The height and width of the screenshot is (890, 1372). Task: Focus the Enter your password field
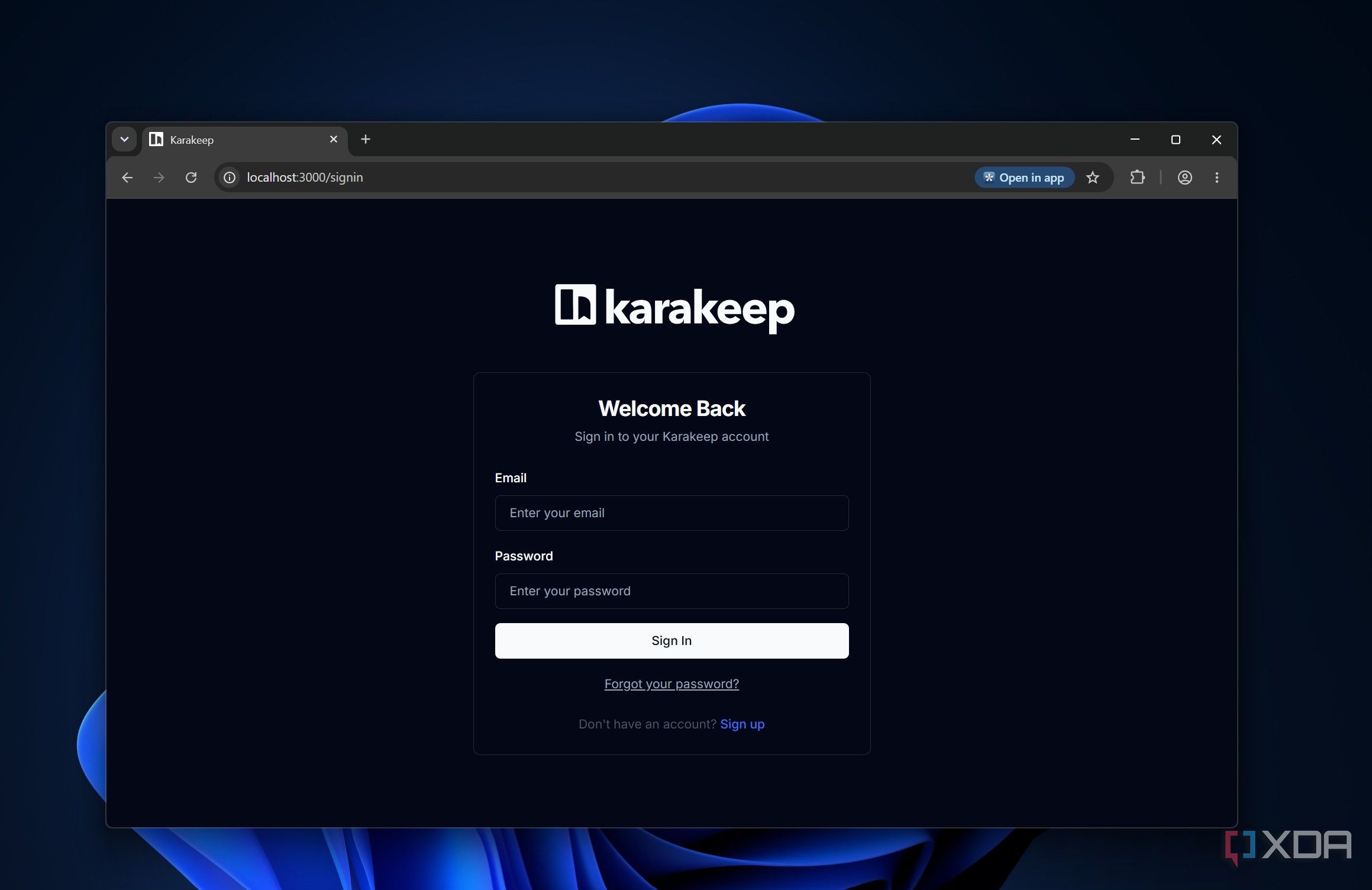[x=672, y=591]
